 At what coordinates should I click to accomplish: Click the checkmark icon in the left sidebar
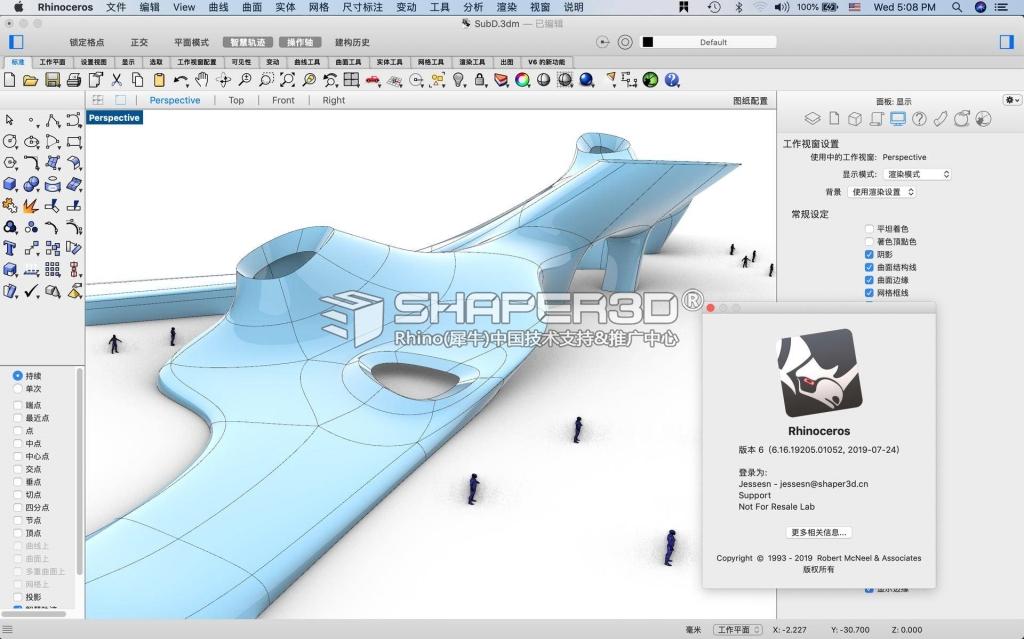pos(31,291)
